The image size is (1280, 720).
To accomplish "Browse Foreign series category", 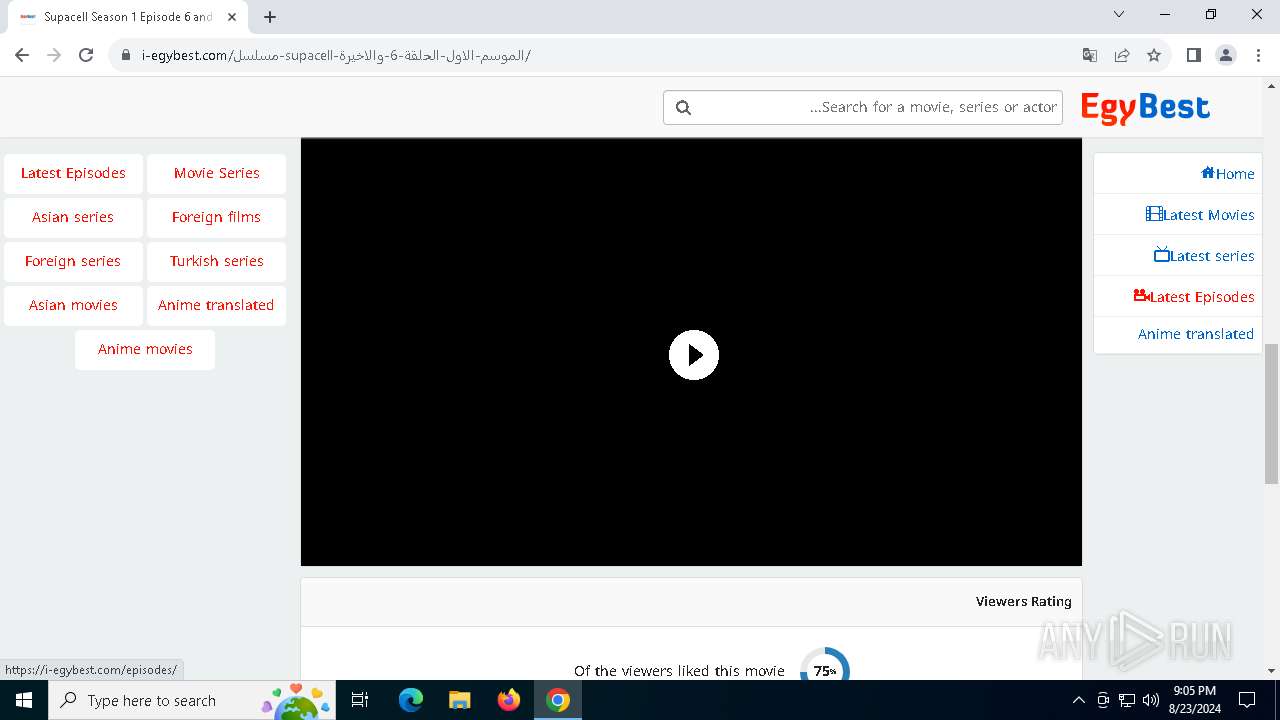I will pos(73,261).
